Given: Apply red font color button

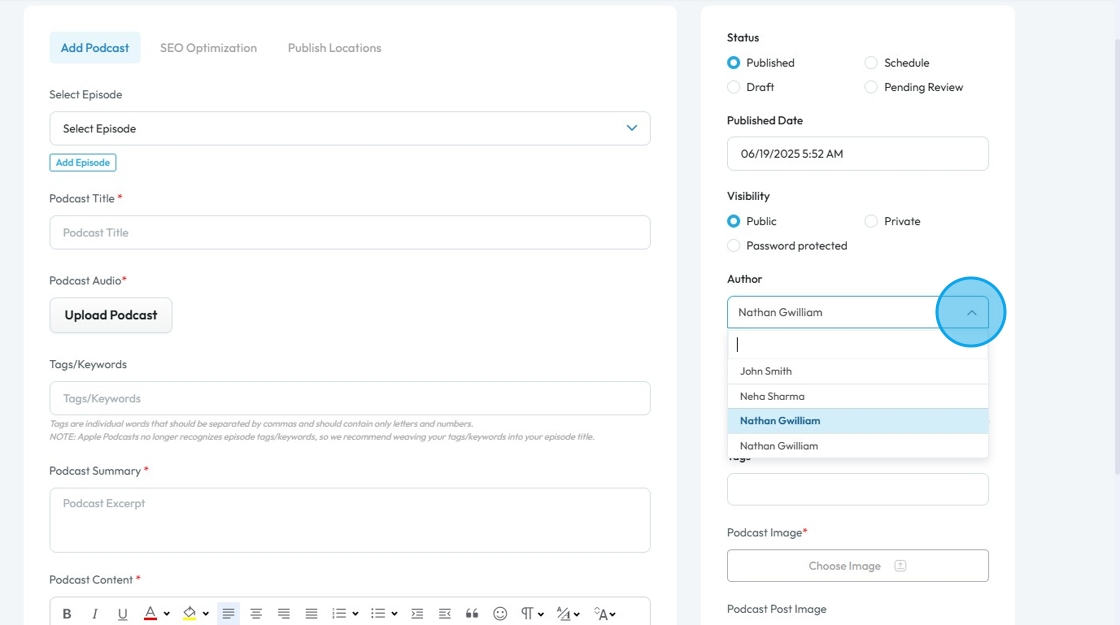Looking at the screenshot, I should tap(150, 614).
